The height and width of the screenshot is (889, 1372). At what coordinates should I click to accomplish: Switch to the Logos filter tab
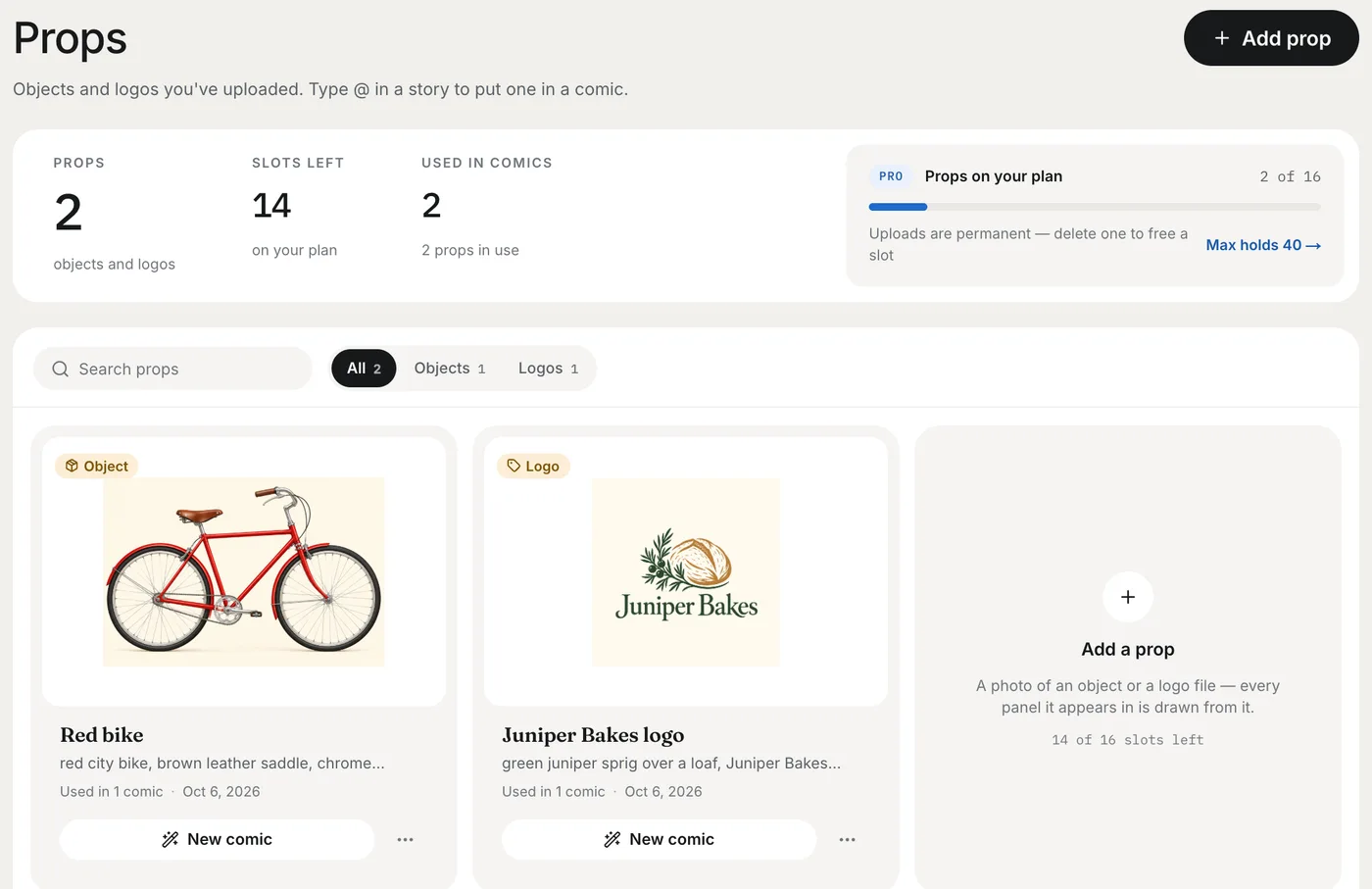tap(548, 369)
